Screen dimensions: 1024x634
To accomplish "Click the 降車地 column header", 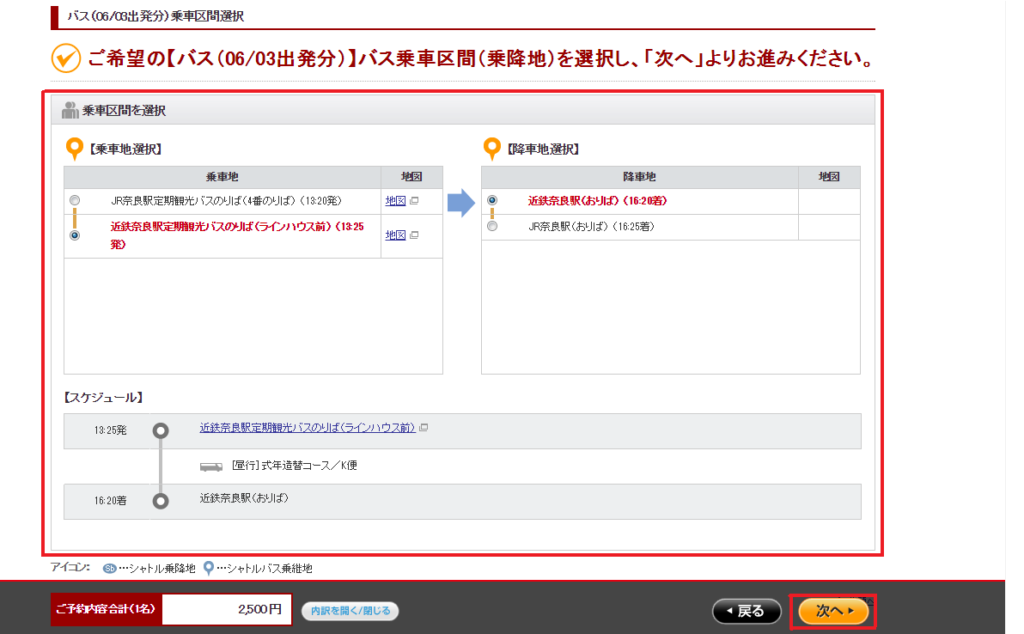I will pos(639,177).
